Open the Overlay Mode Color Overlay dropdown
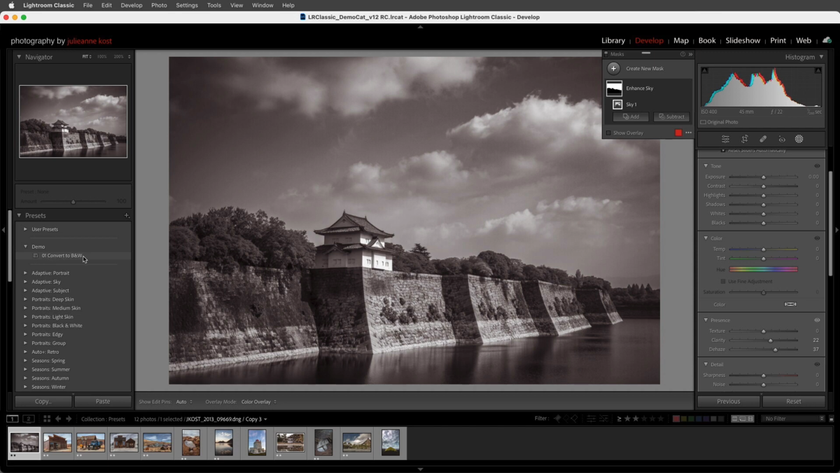 (x=259, y=402)
